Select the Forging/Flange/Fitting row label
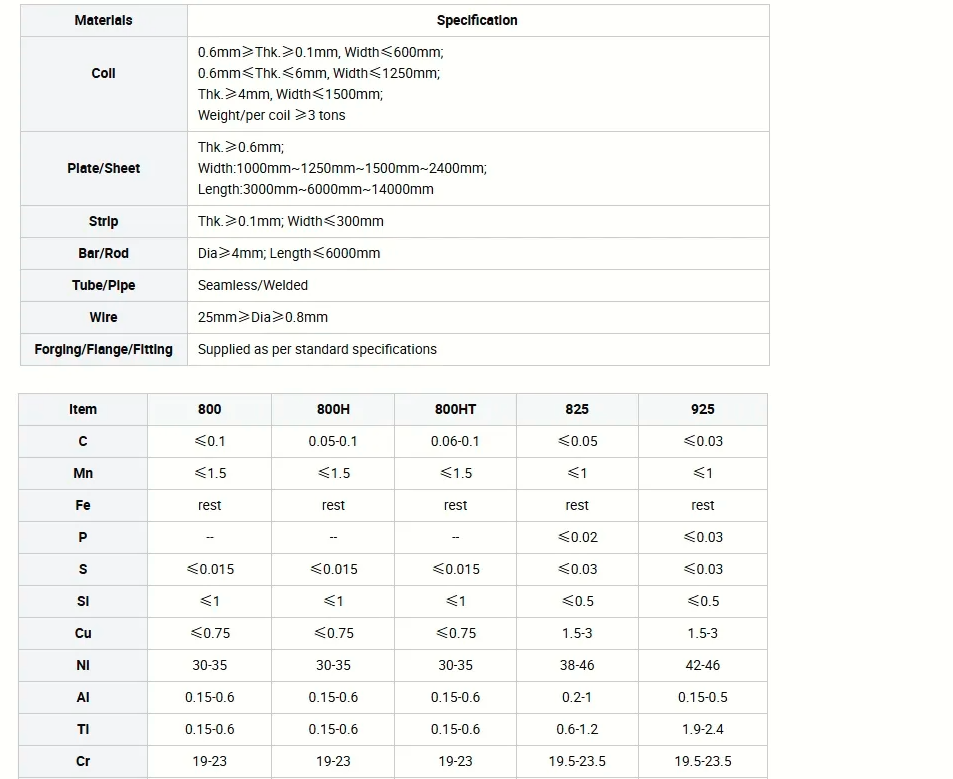The width and height of the screenshot is (953, 779). 103,349
